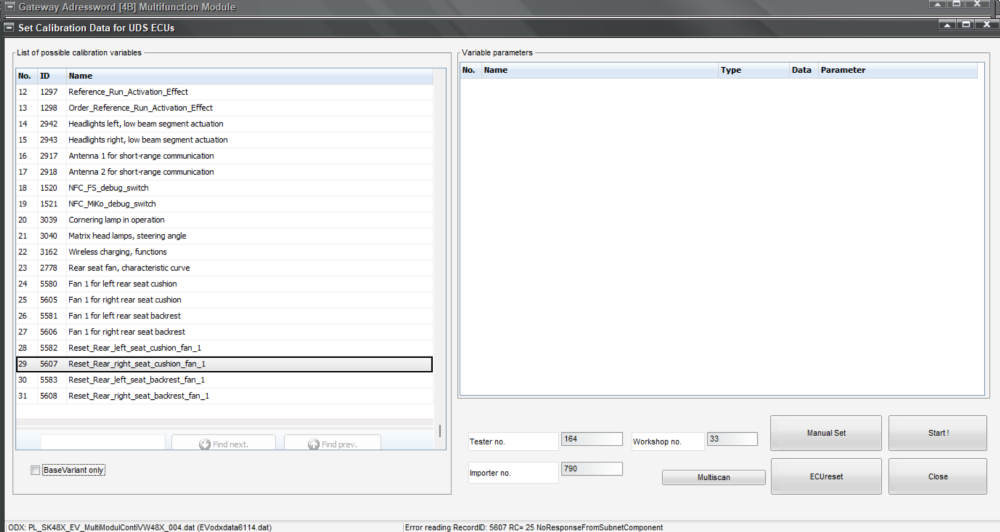Select Matrix head lamps, steering angle

[224, 235]
